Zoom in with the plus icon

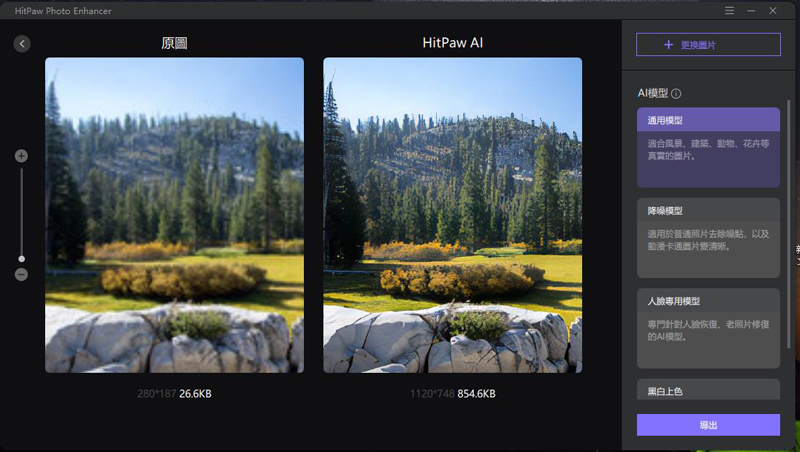click(21, 156)
